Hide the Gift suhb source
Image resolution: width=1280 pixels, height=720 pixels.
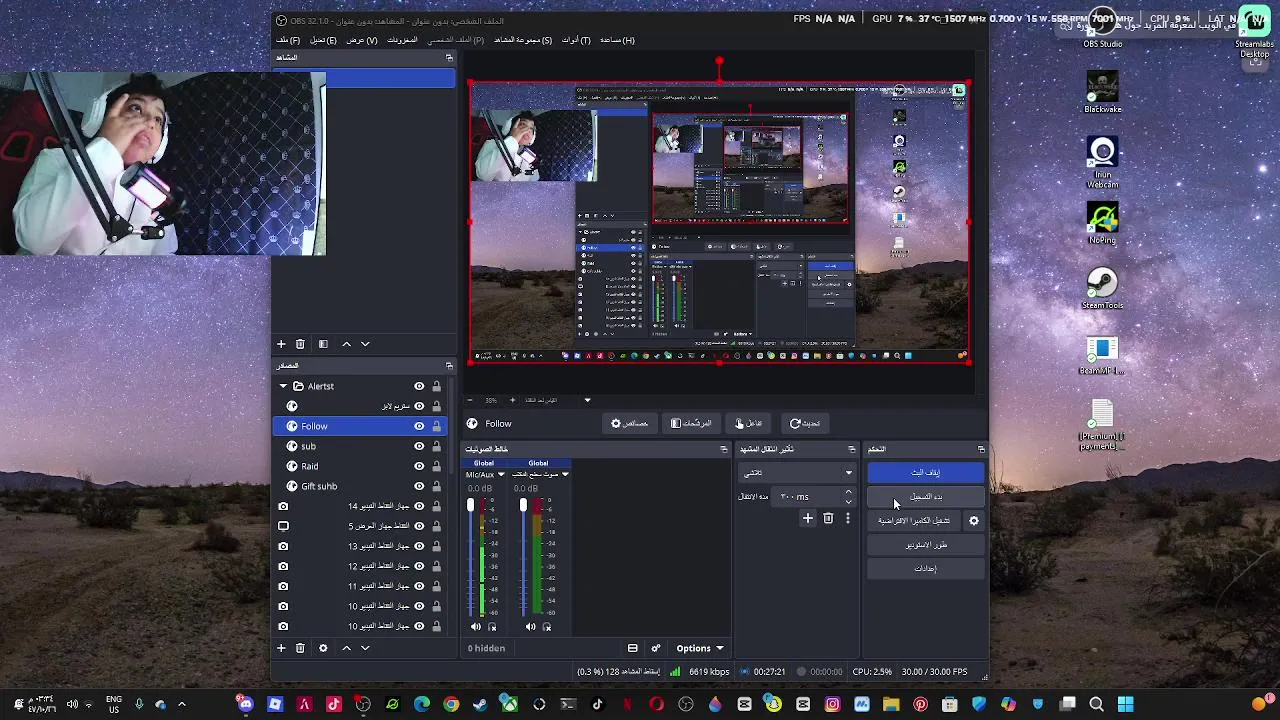(x=419, y=486)
